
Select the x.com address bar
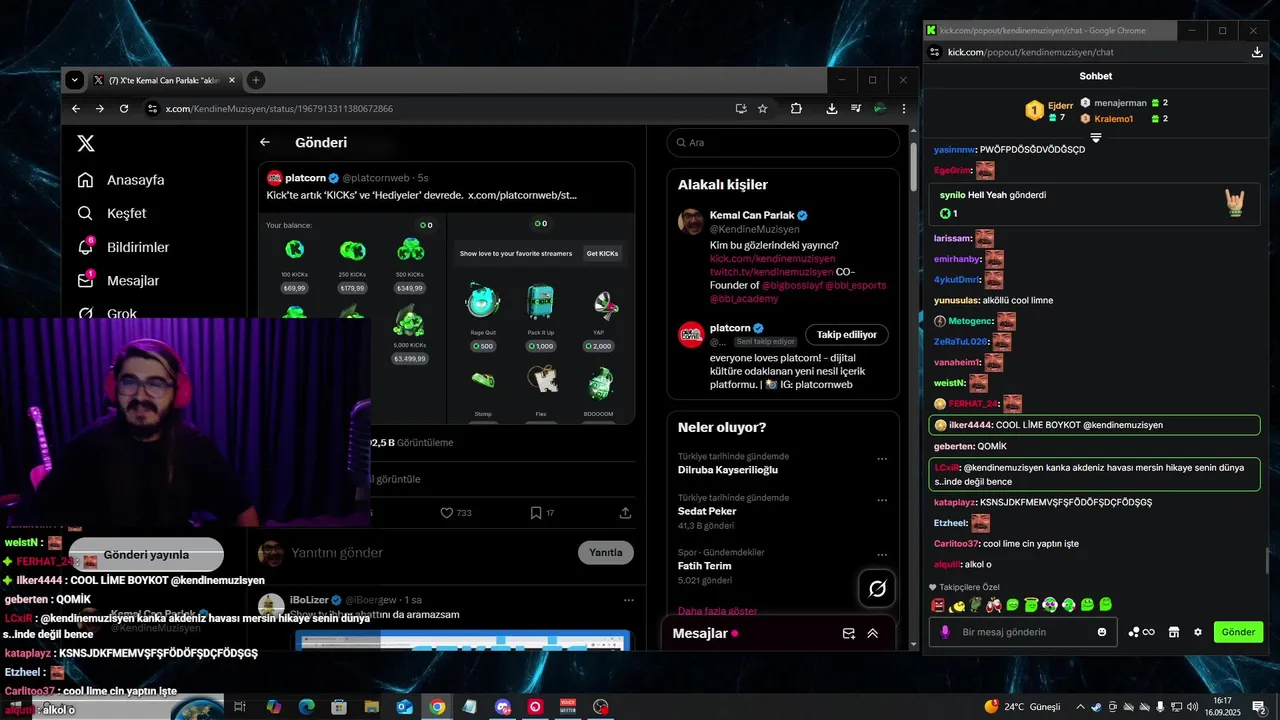pos(440,108)
